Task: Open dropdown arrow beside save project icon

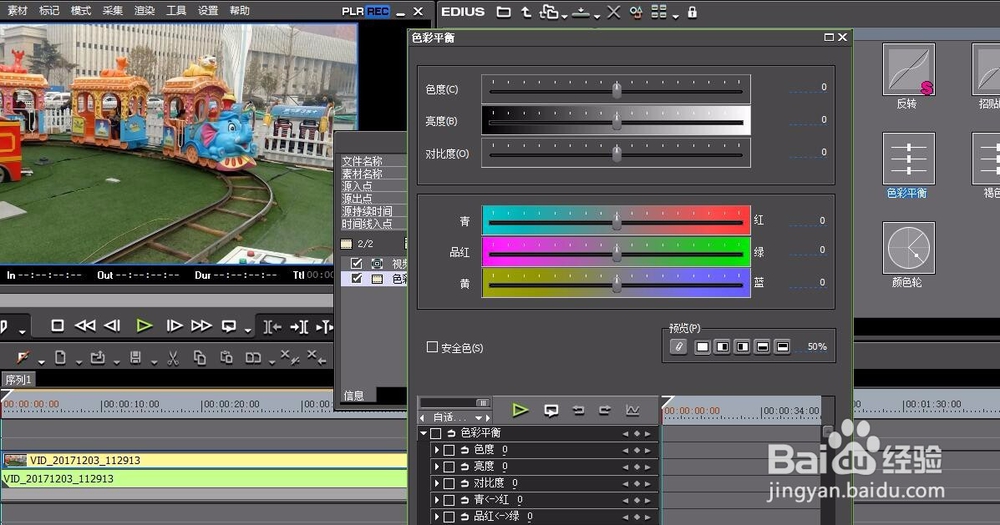Action: pos(154,362)
